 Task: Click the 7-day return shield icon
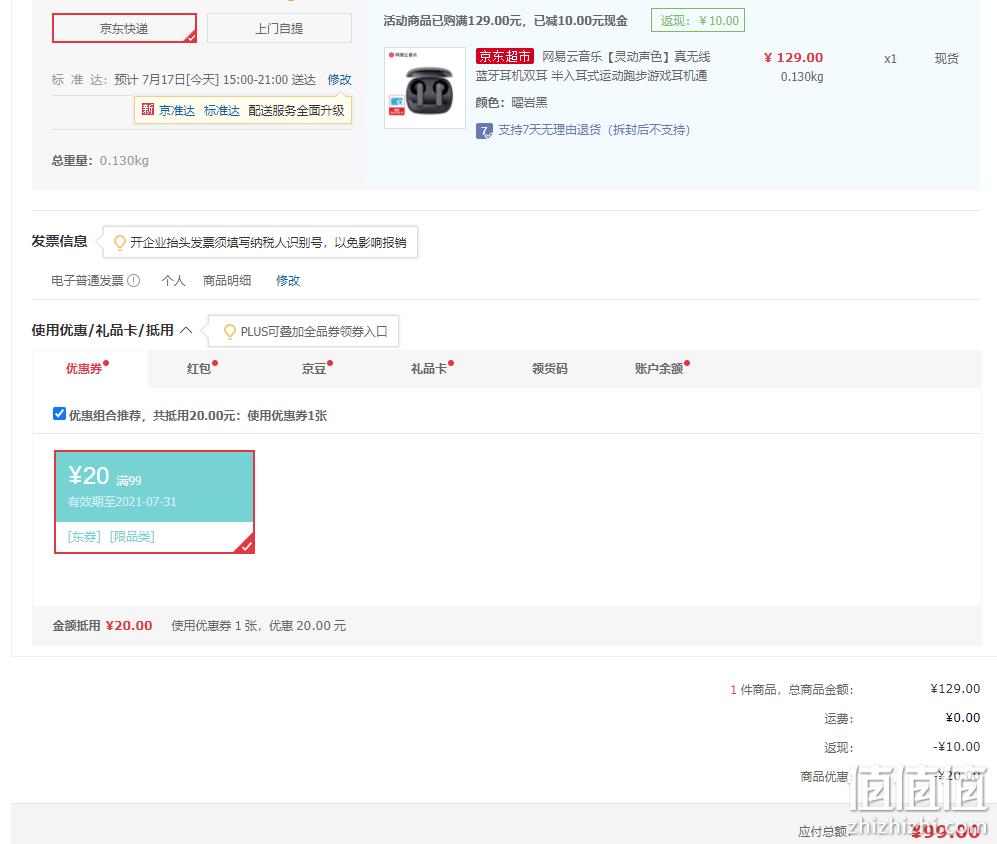tap(484, 131)
